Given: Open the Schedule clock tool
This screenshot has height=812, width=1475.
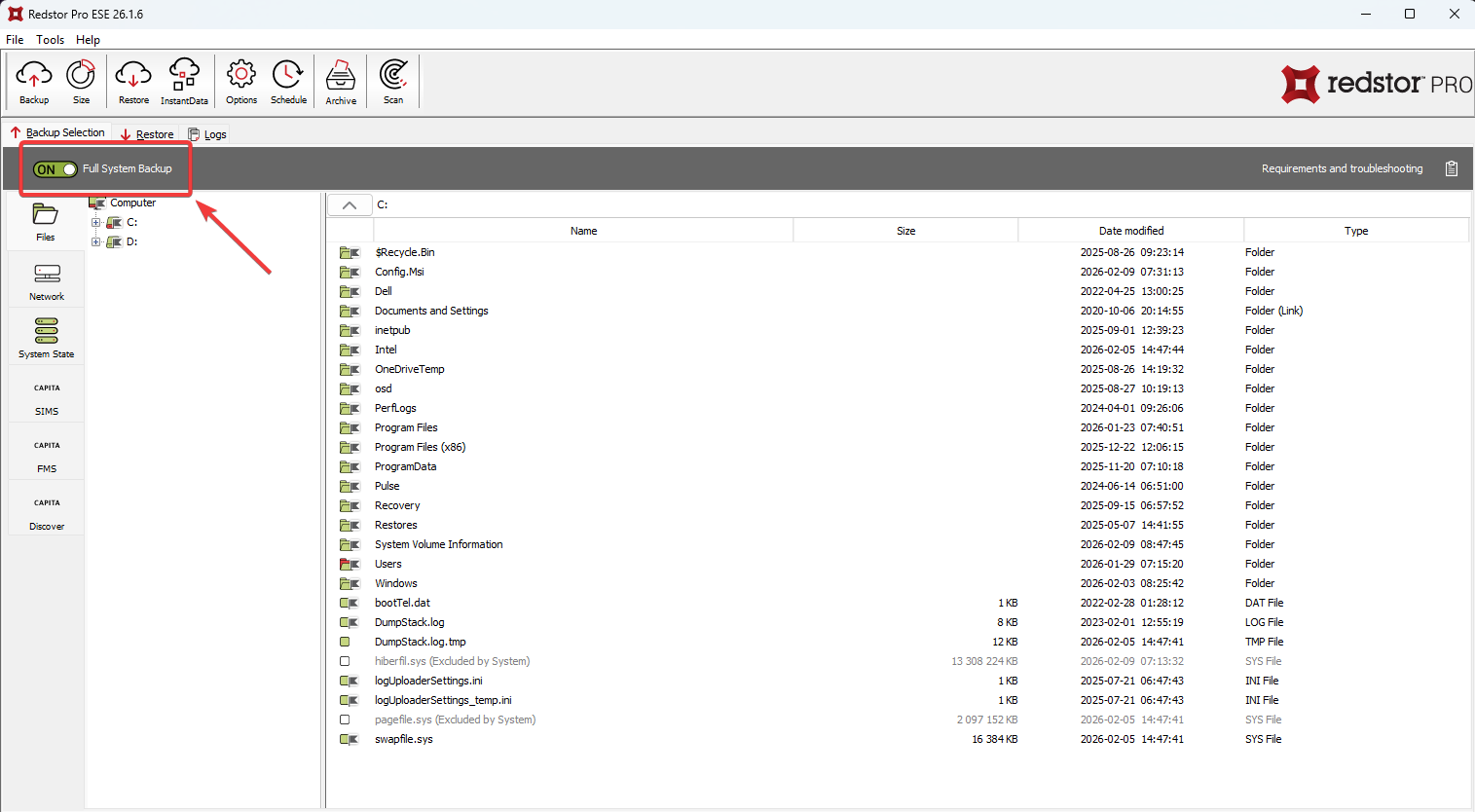Looking at the screenshot, I should point(288,82).
